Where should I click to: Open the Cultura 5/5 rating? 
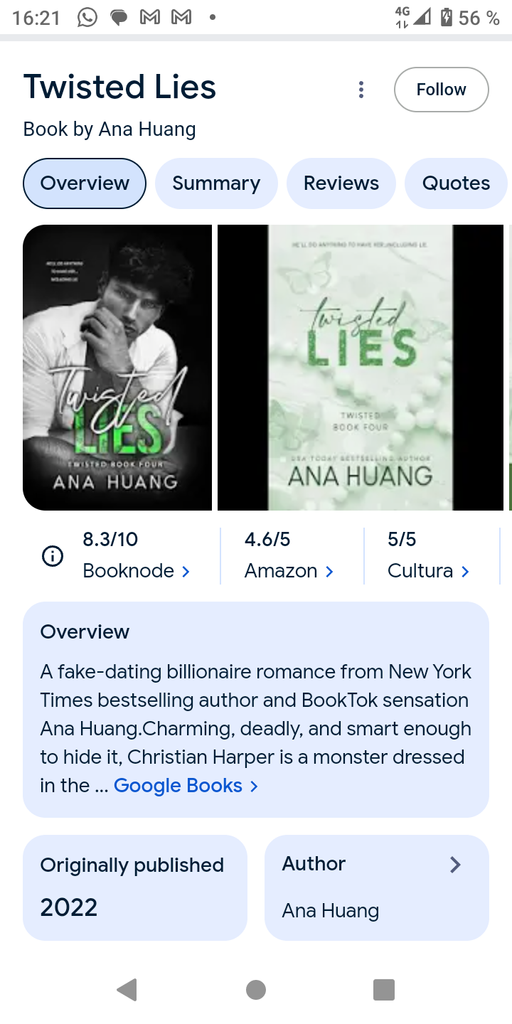[428, 556]
